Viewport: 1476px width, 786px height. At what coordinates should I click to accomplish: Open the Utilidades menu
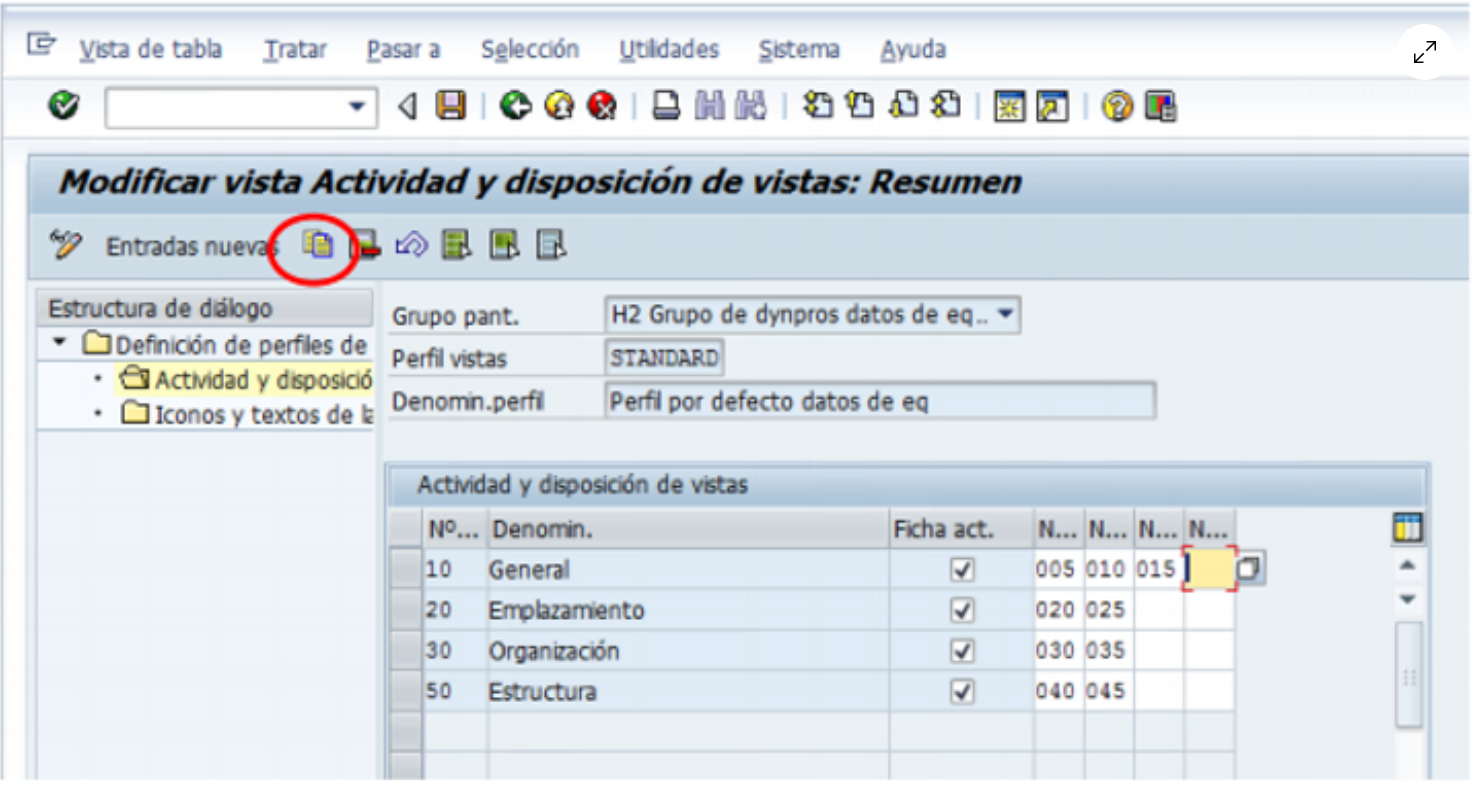669,49
